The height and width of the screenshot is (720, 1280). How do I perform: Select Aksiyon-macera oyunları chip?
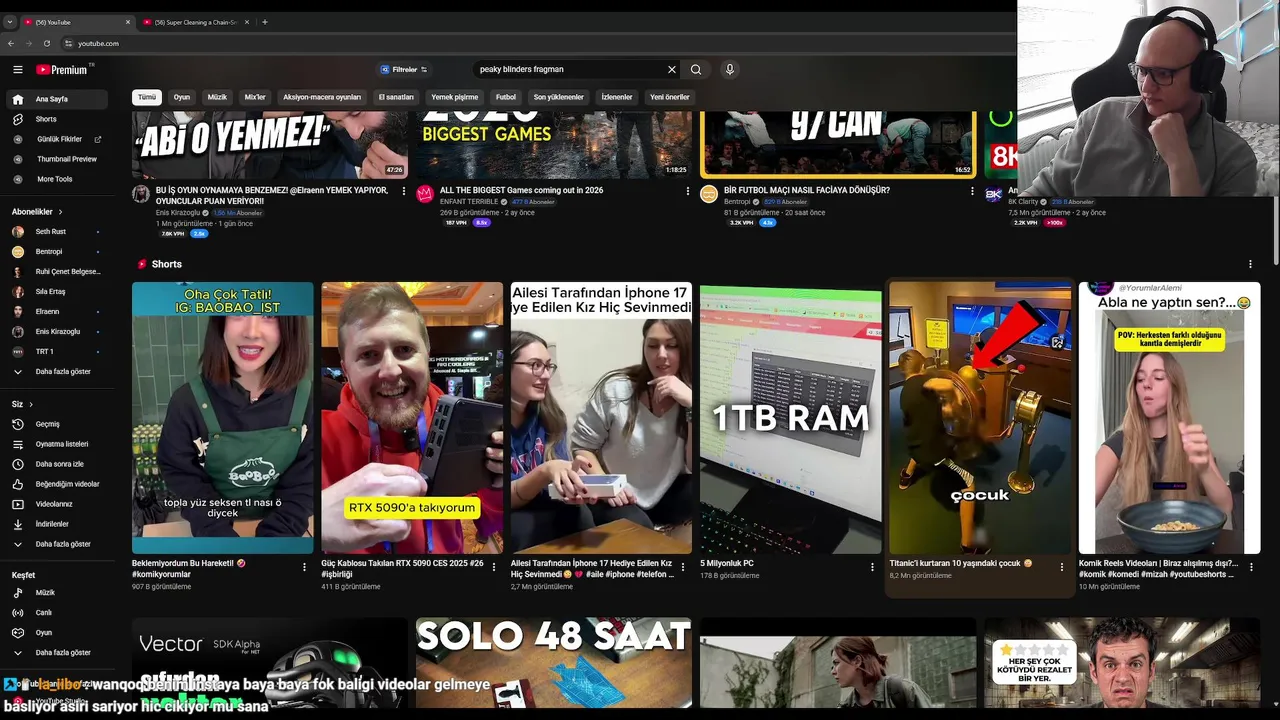click(322, 97)
